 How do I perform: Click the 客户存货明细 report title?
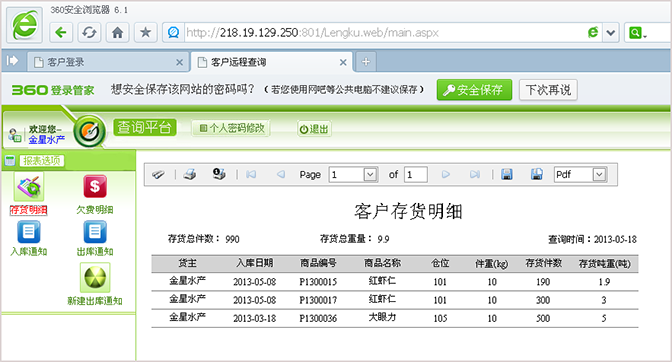408,211
